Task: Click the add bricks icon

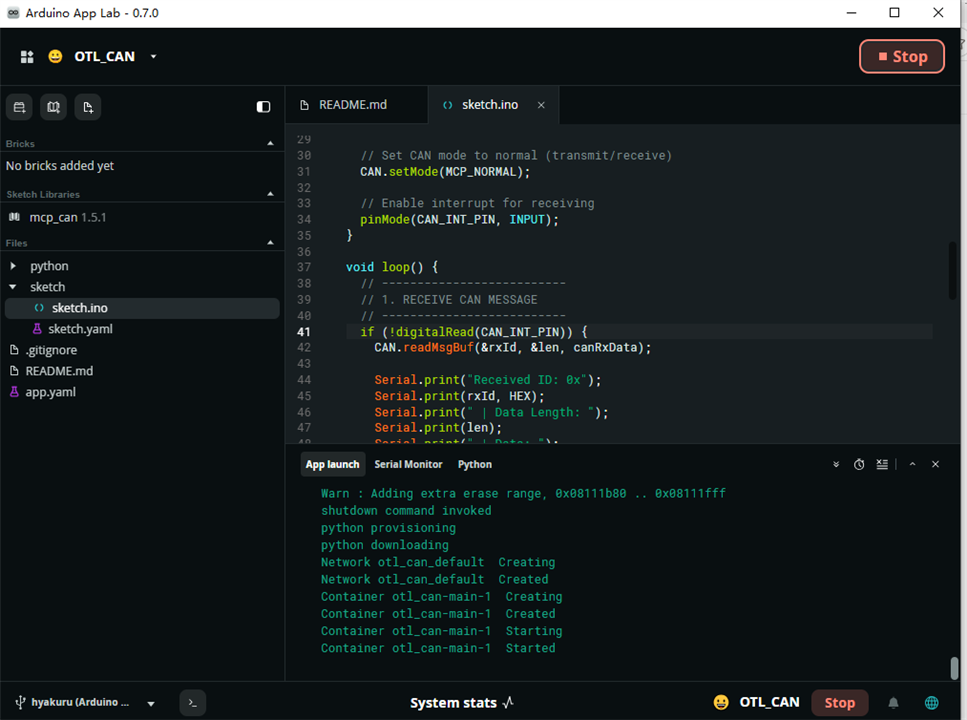Action: tap(19, 107)
